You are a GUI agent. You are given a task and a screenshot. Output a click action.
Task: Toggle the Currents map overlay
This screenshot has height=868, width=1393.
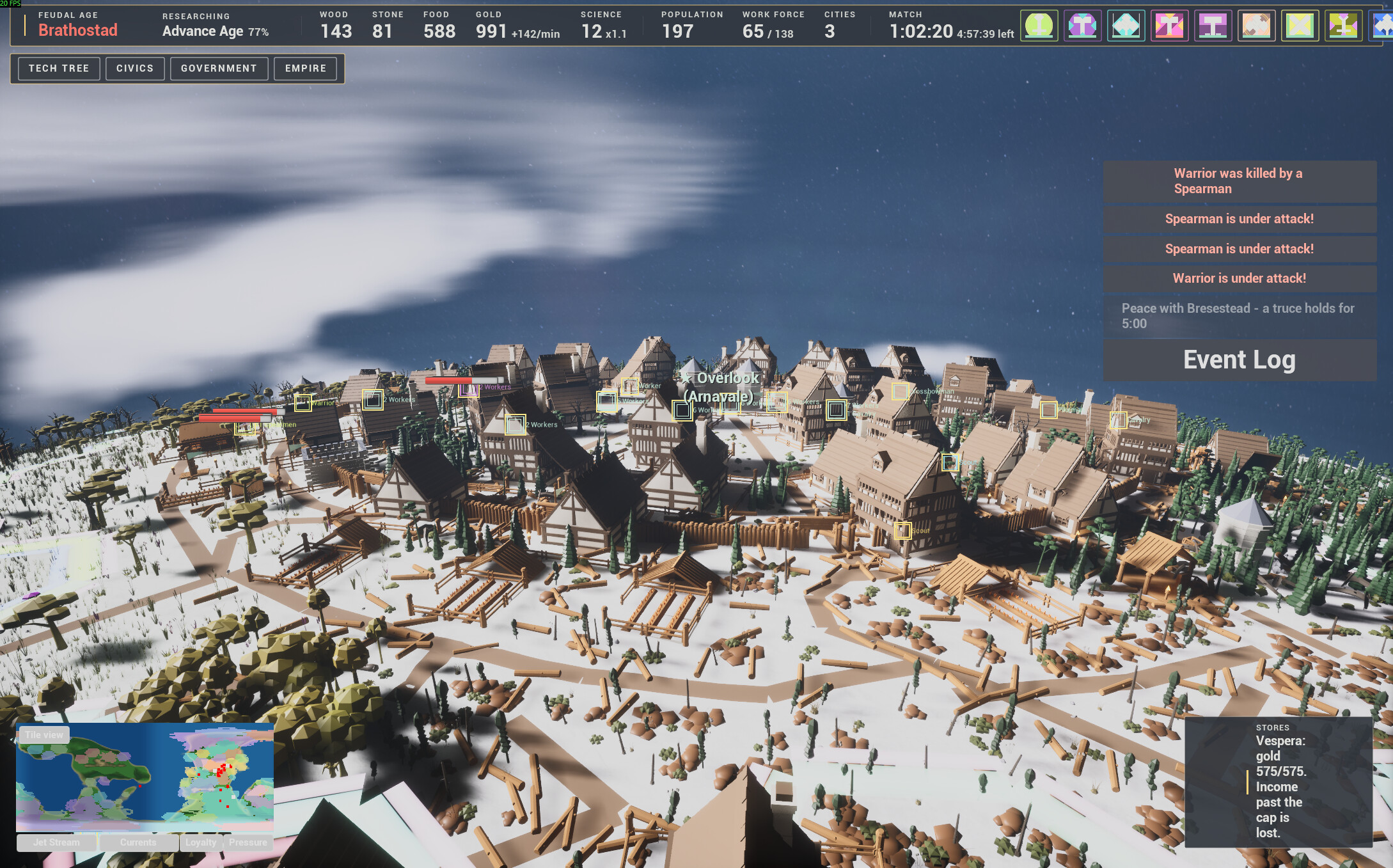tap(138, 842)
